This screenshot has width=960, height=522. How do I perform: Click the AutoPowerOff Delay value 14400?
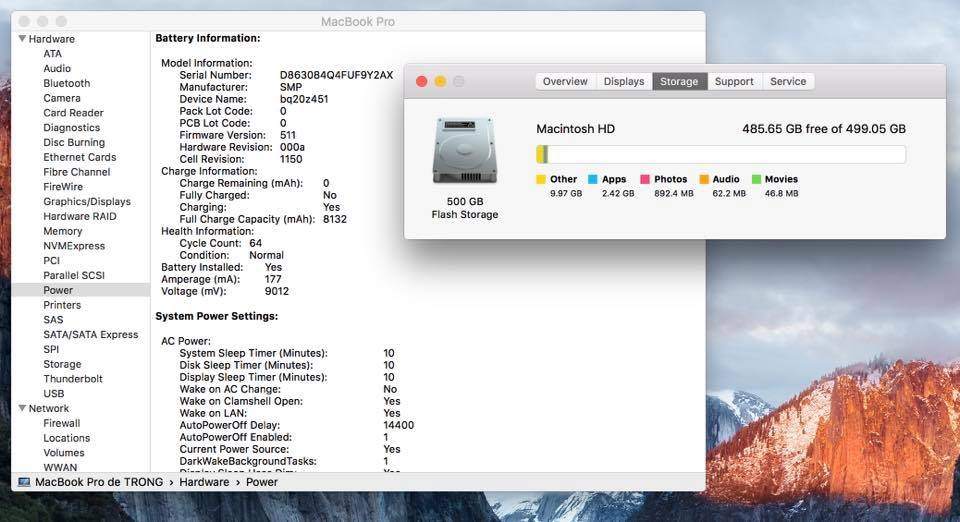[399, 425]
